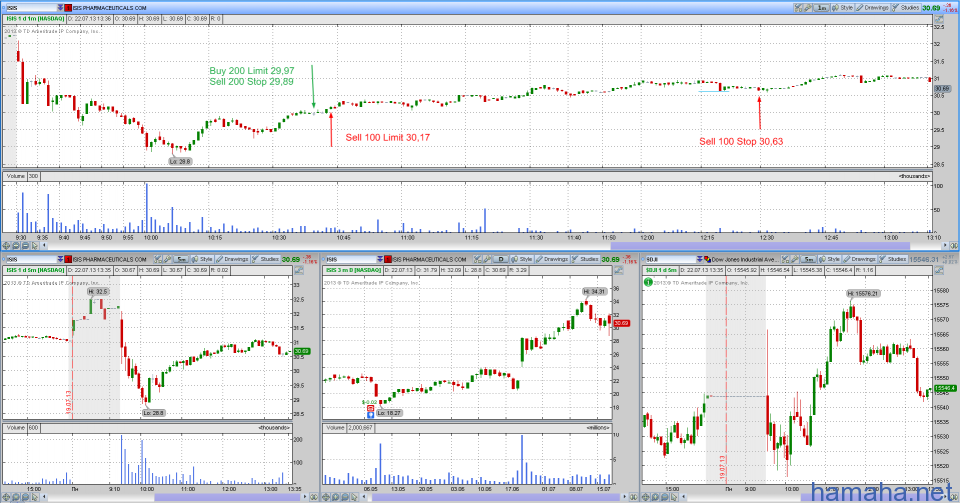
Task: Click the symbol field in the ISIS daily chart
Action: (351, 259)
